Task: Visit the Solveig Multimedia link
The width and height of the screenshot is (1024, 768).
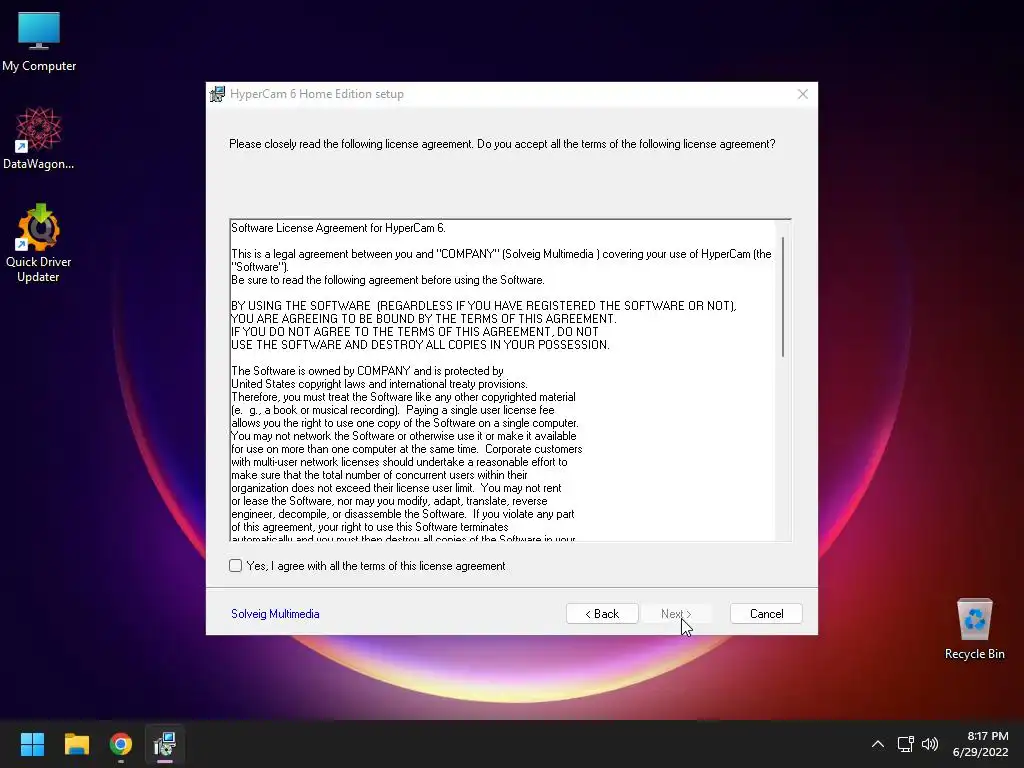Action: 275,614
